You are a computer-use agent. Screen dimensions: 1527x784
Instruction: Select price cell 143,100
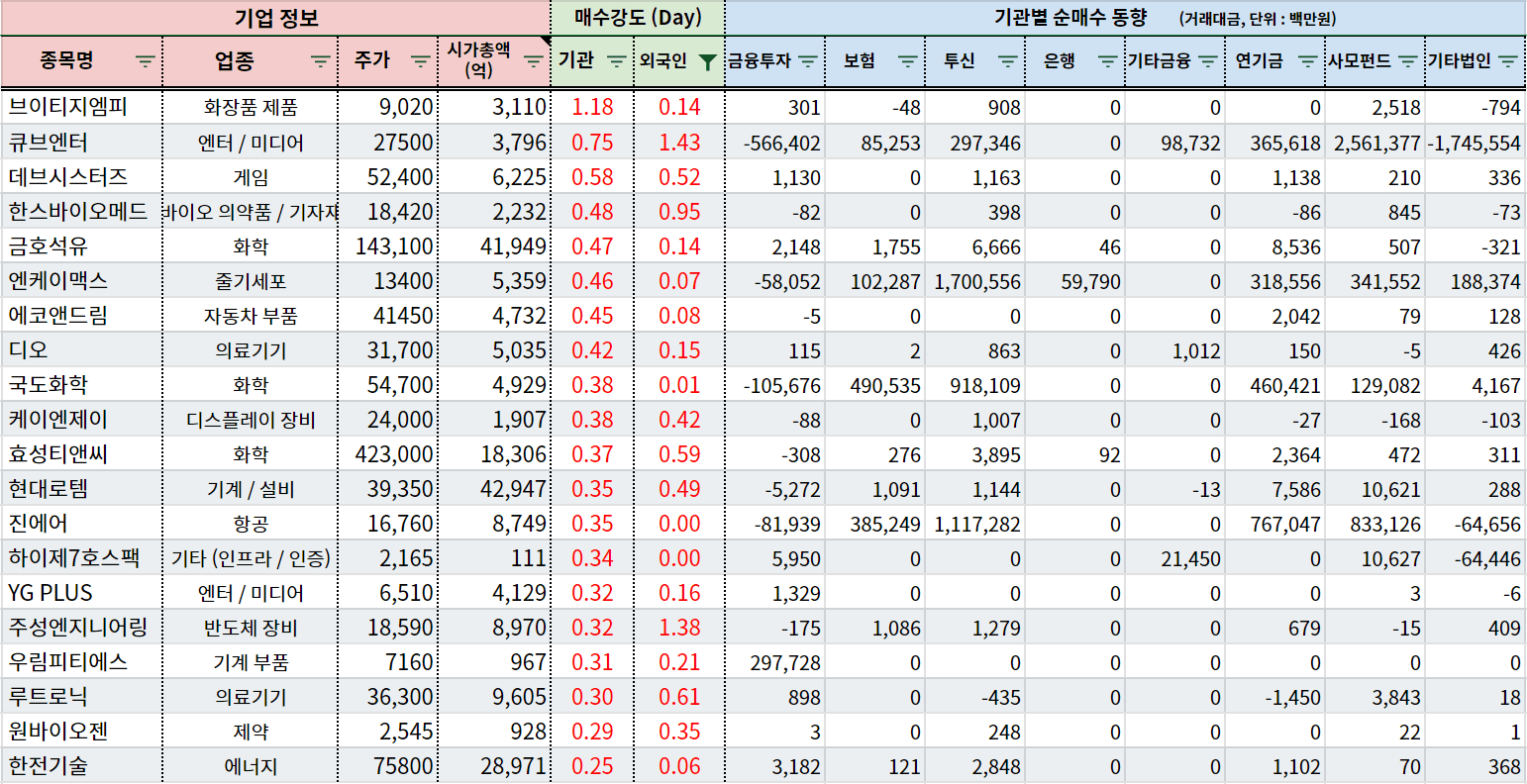(x=388, y=245)
